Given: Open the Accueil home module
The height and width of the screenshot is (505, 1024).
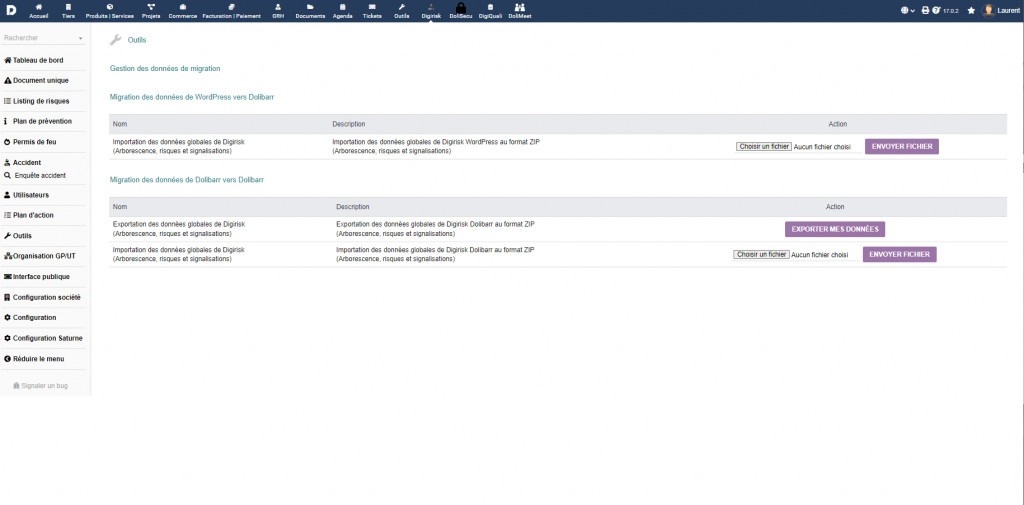Looking at the screenshot, I should [39, 10].
